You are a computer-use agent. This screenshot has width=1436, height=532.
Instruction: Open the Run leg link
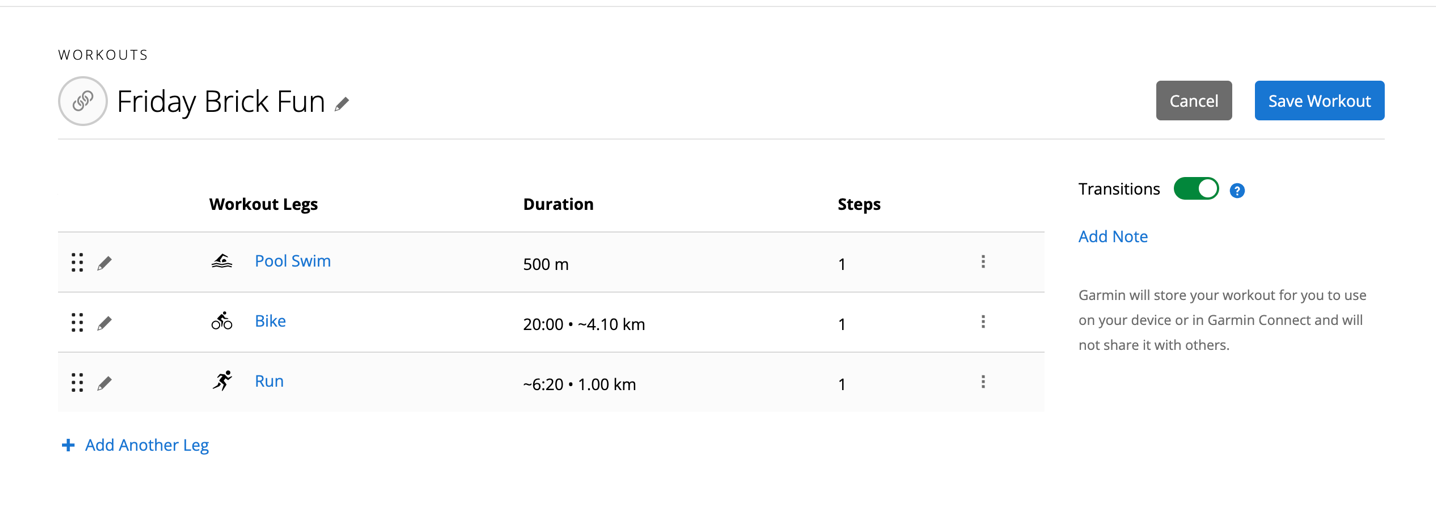[269, 381]
